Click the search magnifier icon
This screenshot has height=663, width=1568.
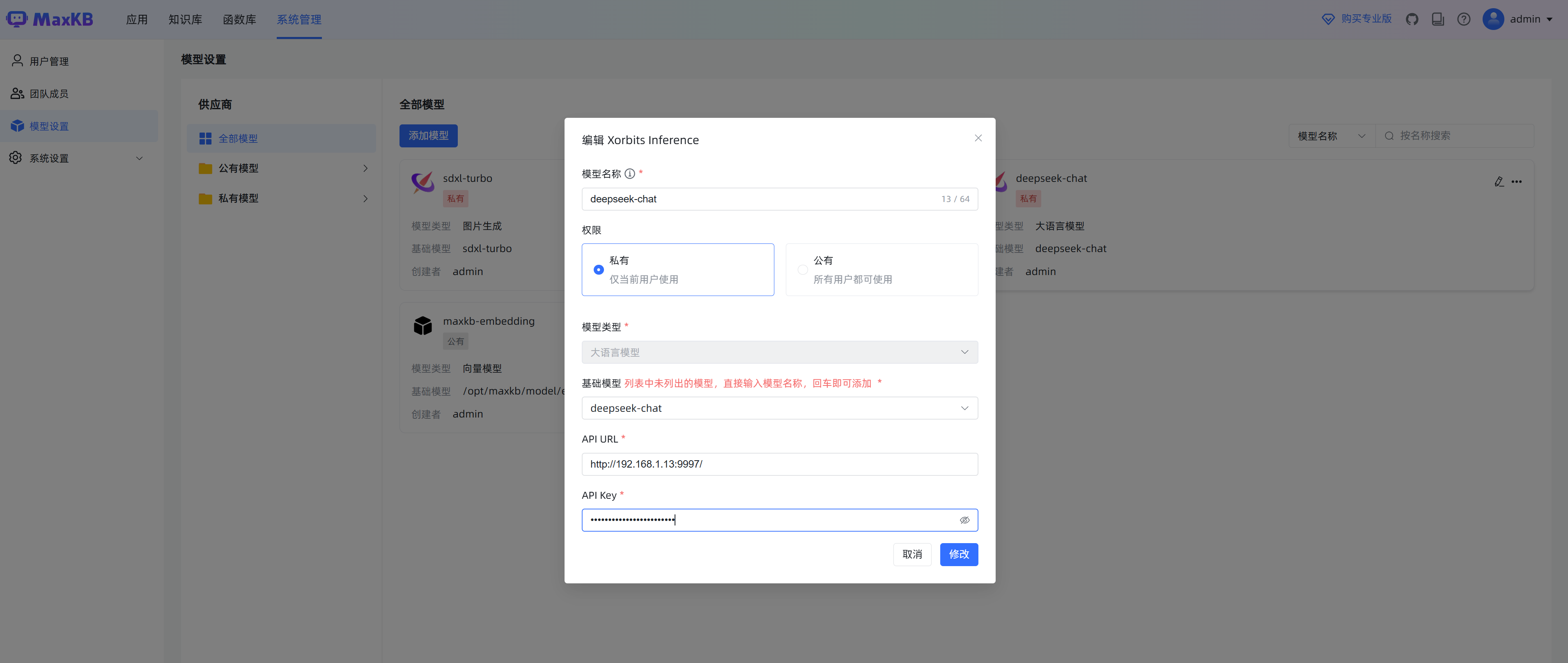(1389, 136)
